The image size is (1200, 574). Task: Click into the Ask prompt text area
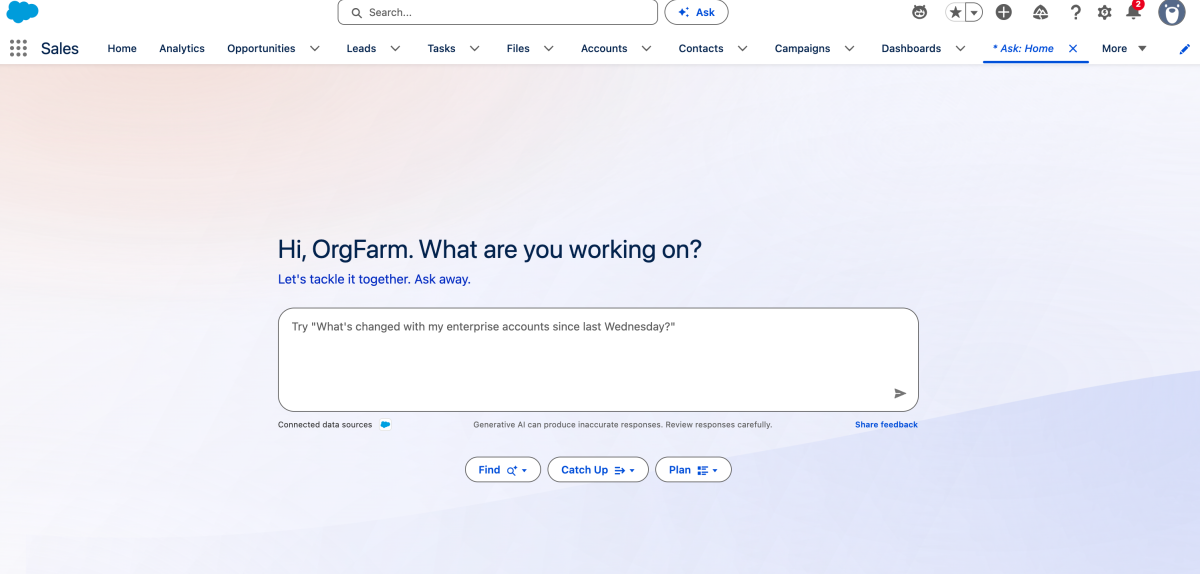coord(598,359)
